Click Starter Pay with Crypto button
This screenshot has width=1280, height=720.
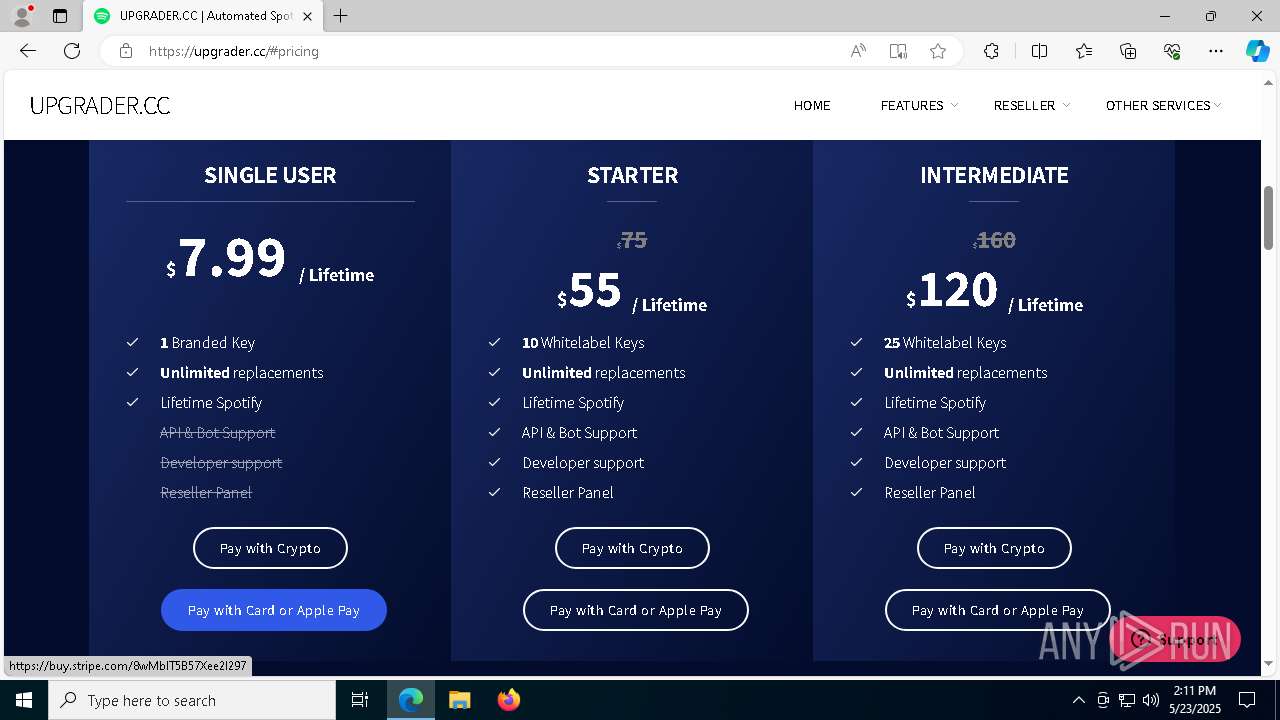click(632, 548)
